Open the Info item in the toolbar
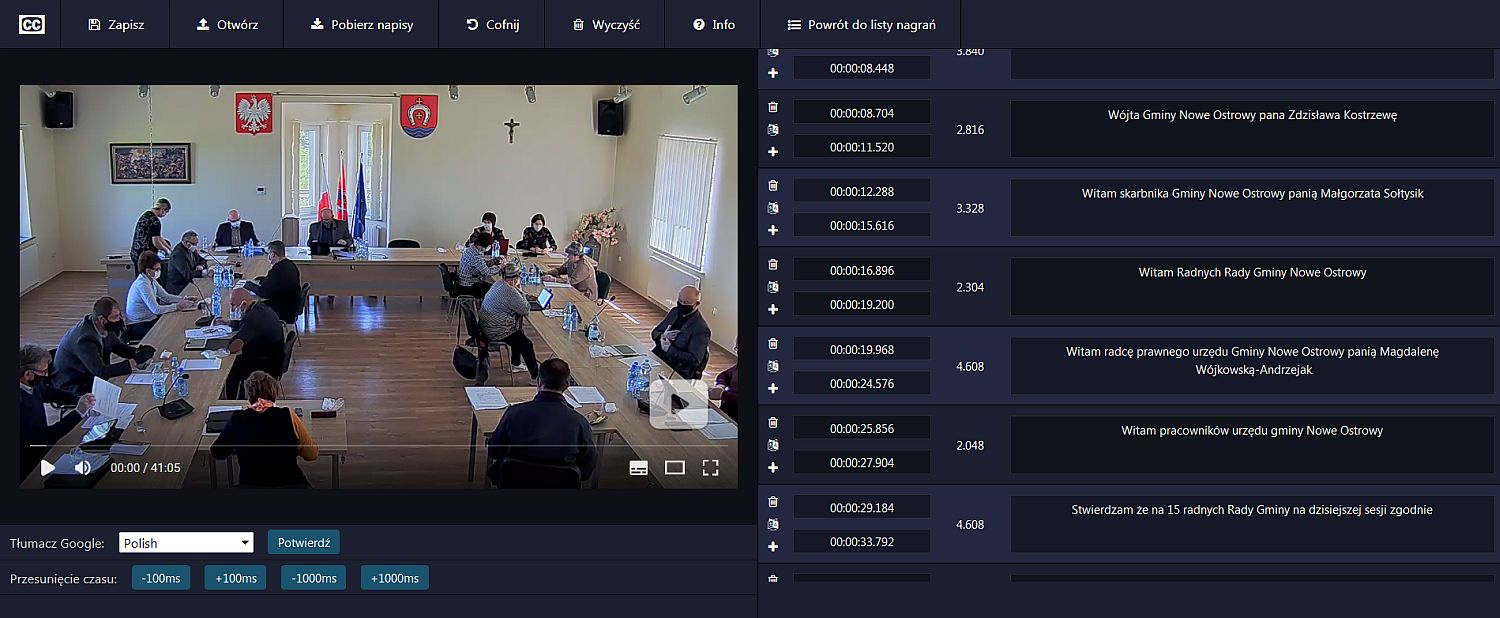Image resolution: width=1500 pixels, height=618 pixels. click(x=713, y=24)
